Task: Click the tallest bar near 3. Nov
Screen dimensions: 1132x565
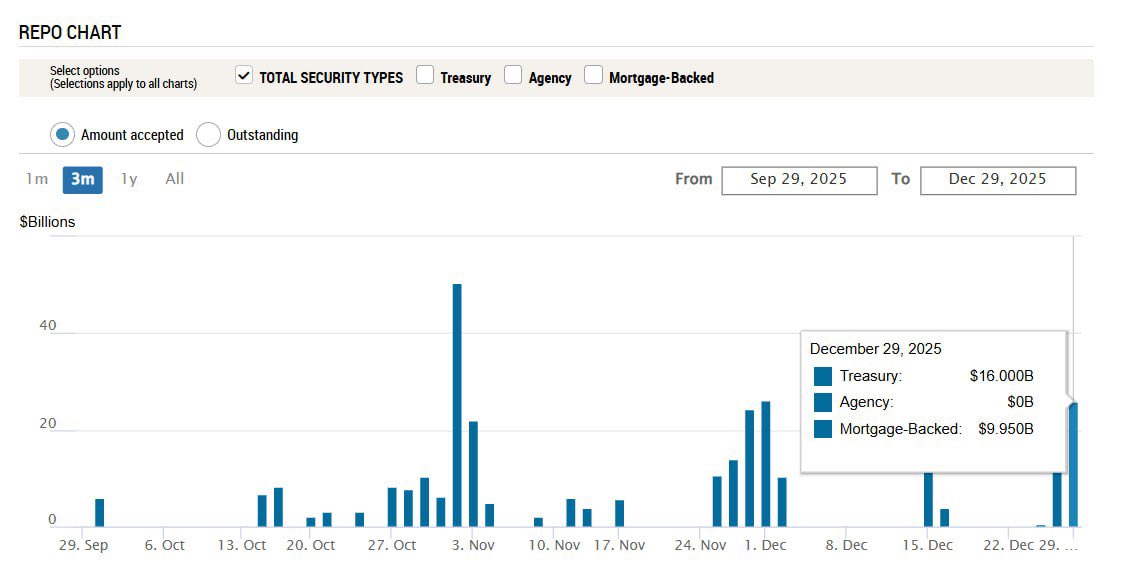Action: pos(457,405)
